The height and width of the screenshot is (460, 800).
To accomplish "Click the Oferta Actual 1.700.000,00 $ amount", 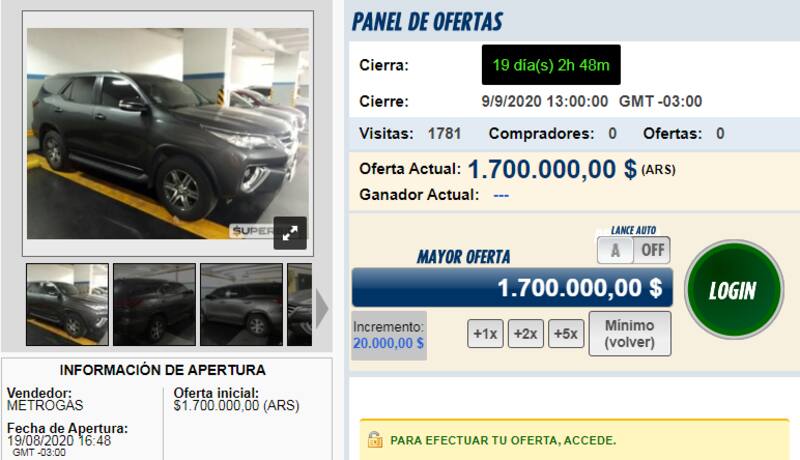I will pyautogui.click(x=552, y=169).
